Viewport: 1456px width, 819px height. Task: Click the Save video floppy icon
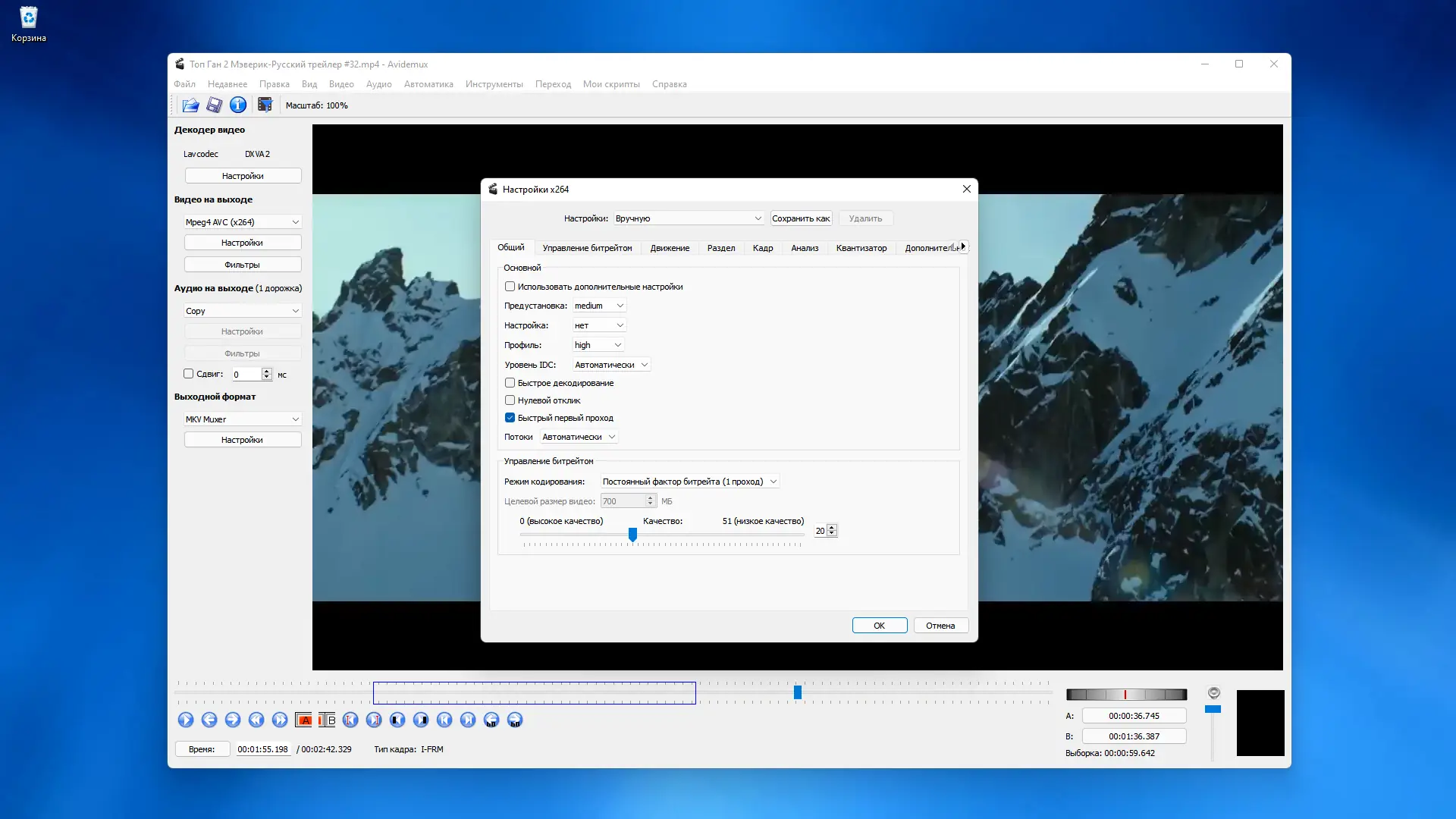(215, 105)
